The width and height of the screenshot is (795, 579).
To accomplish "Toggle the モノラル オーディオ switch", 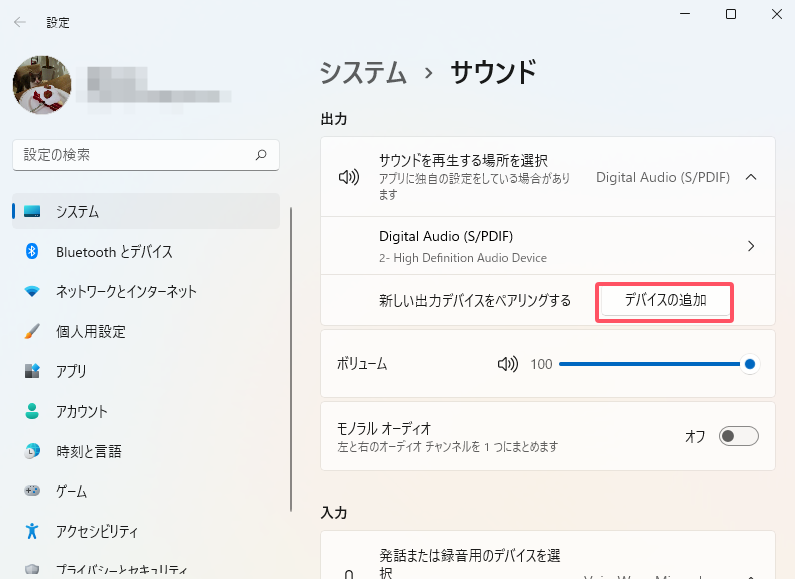I will point(738,436).
